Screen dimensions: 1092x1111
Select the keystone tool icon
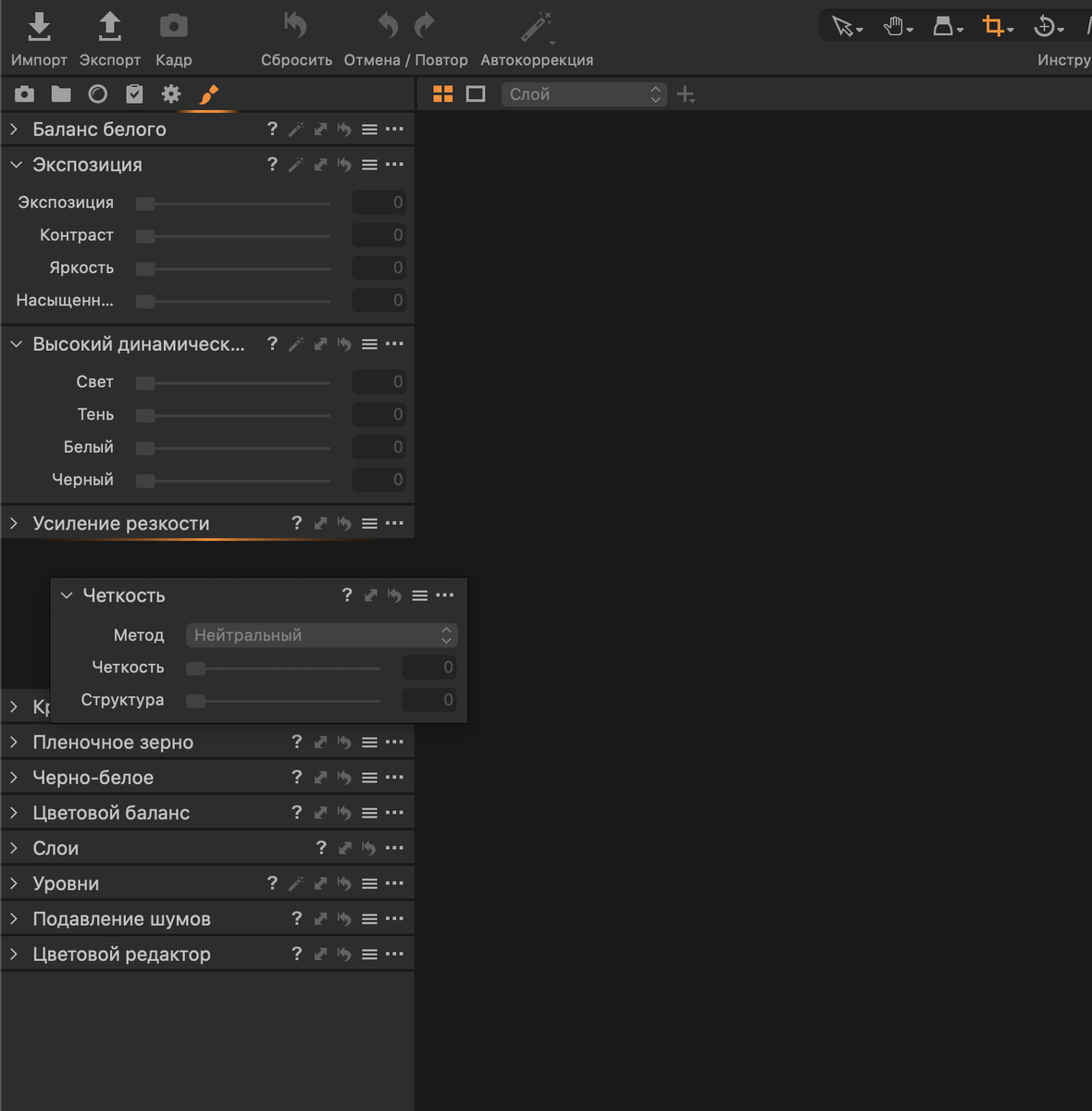coord(948,26)
